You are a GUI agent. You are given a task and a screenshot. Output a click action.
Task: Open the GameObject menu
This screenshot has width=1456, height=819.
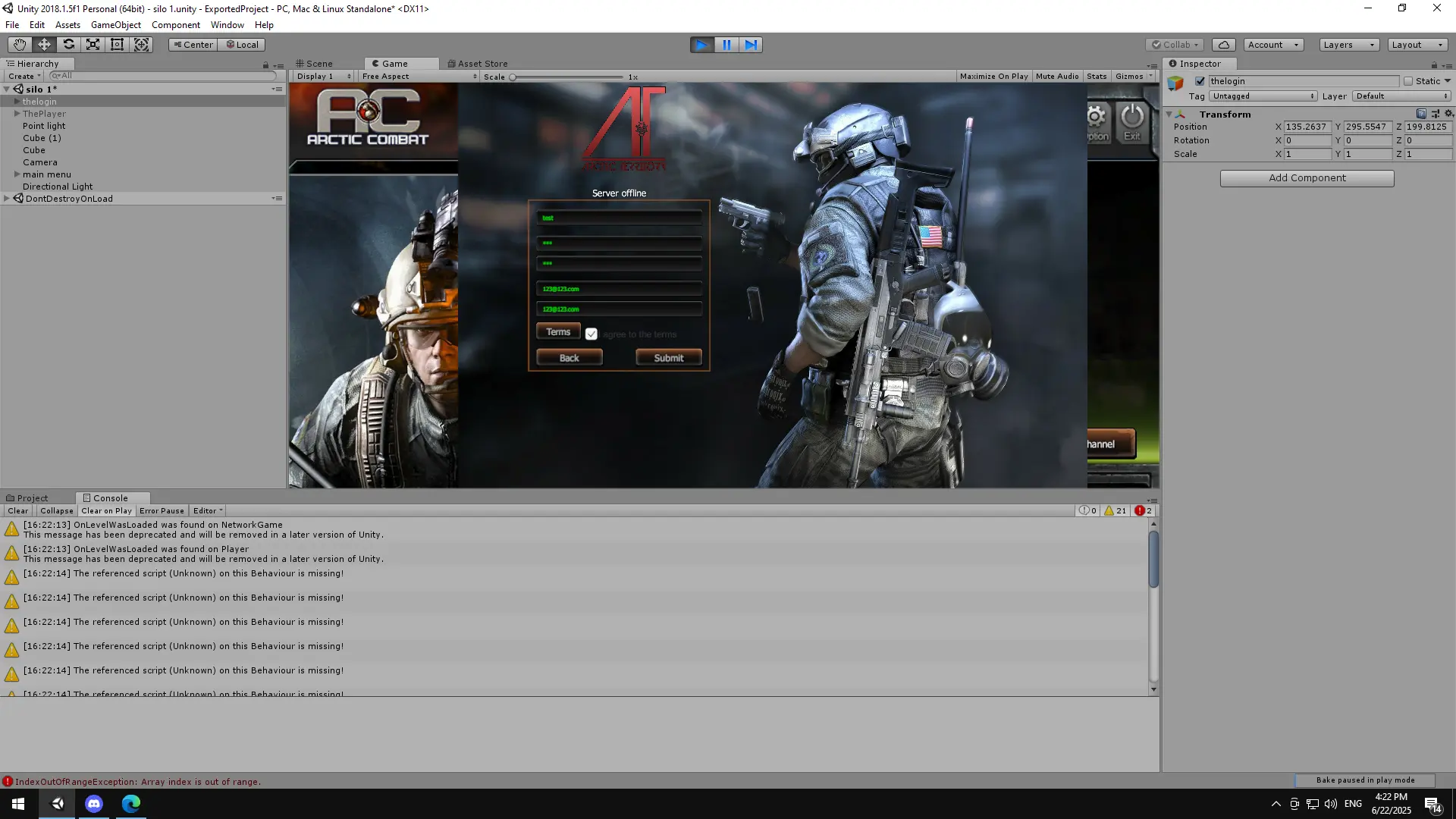click(116, 25)
